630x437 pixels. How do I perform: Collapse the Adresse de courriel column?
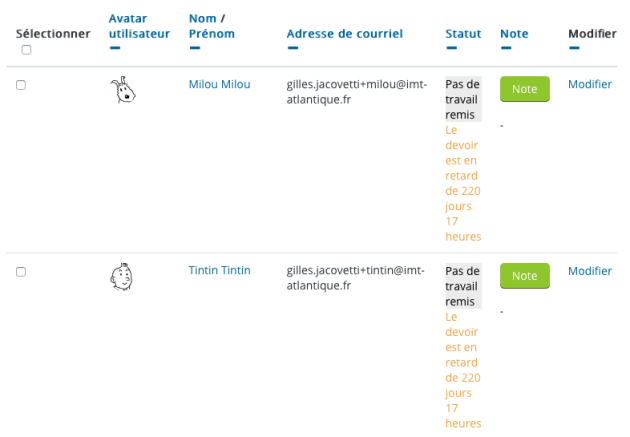293,48
